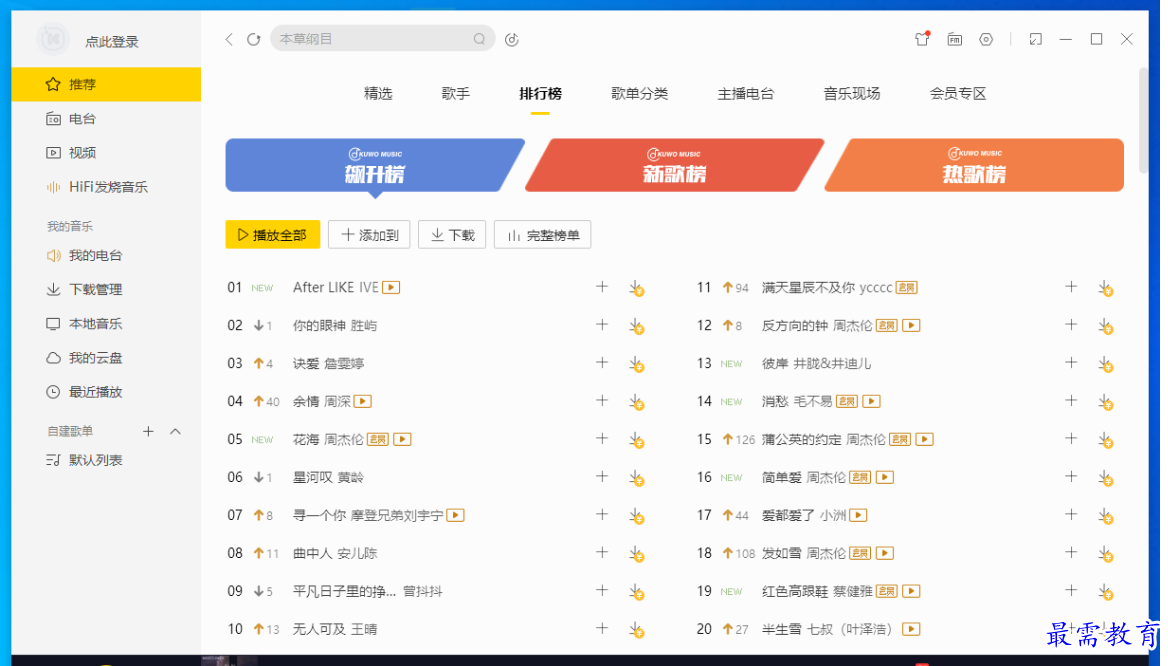Image resolution: width=1168 pixels, height=666 pixels.
Task: Open the 完整榜单 full chart
Action: pyautogui.click(x=542, y=235)
